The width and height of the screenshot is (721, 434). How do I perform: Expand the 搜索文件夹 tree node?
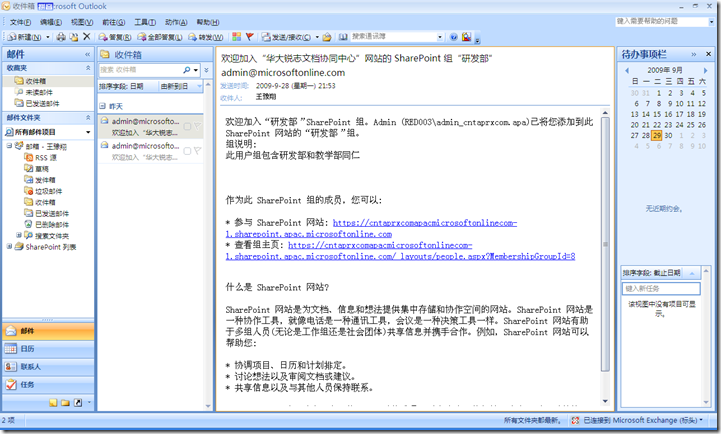19,235
